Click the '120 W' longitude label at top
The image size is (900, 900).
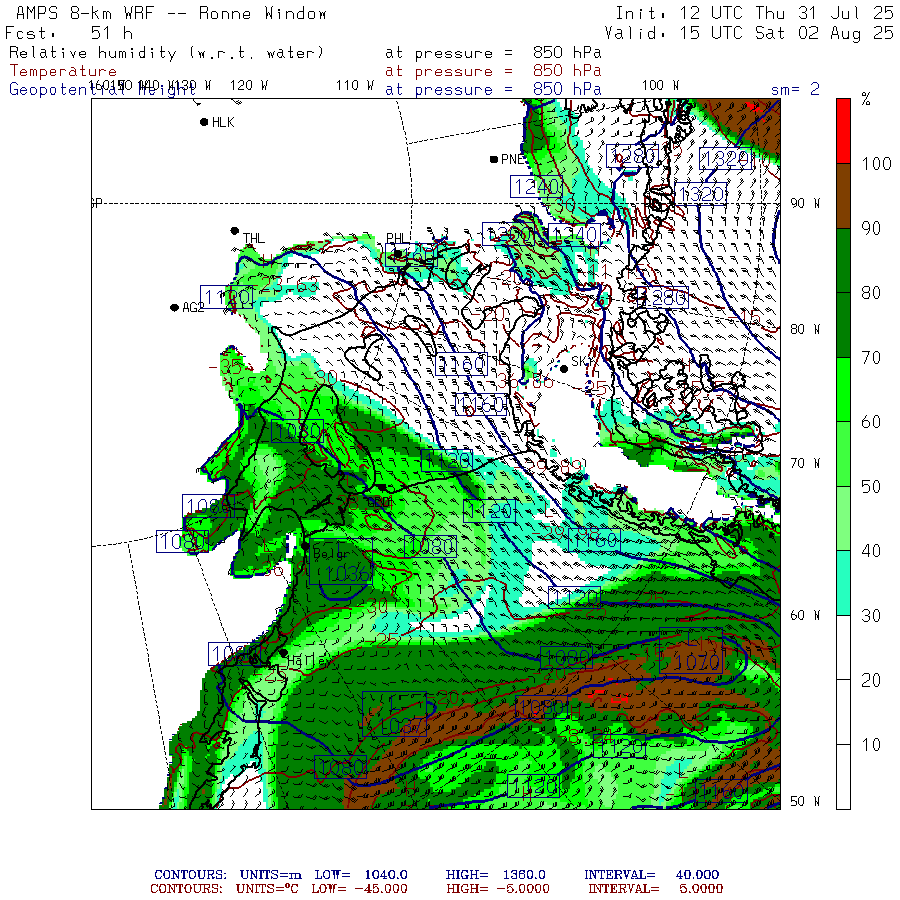(249, 85)
